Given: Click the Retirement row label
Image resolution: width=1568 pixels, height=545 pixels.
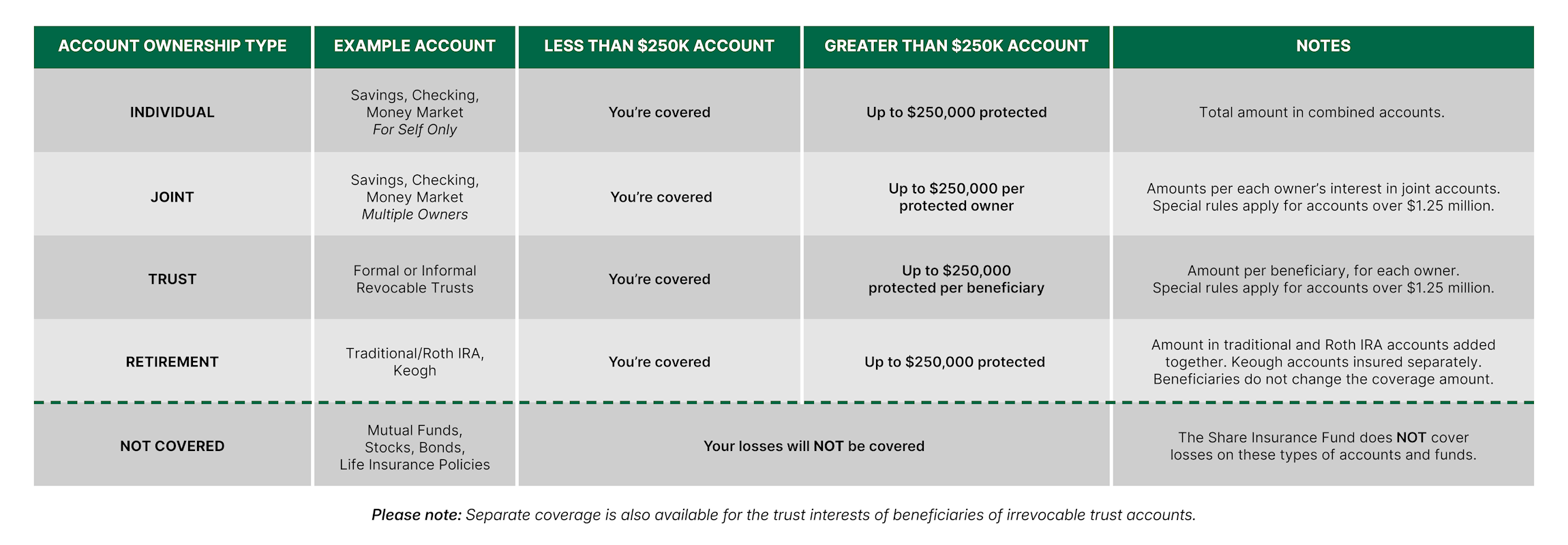Looking at the screenshot, I should pyautogui.click(x=172, y=362).
